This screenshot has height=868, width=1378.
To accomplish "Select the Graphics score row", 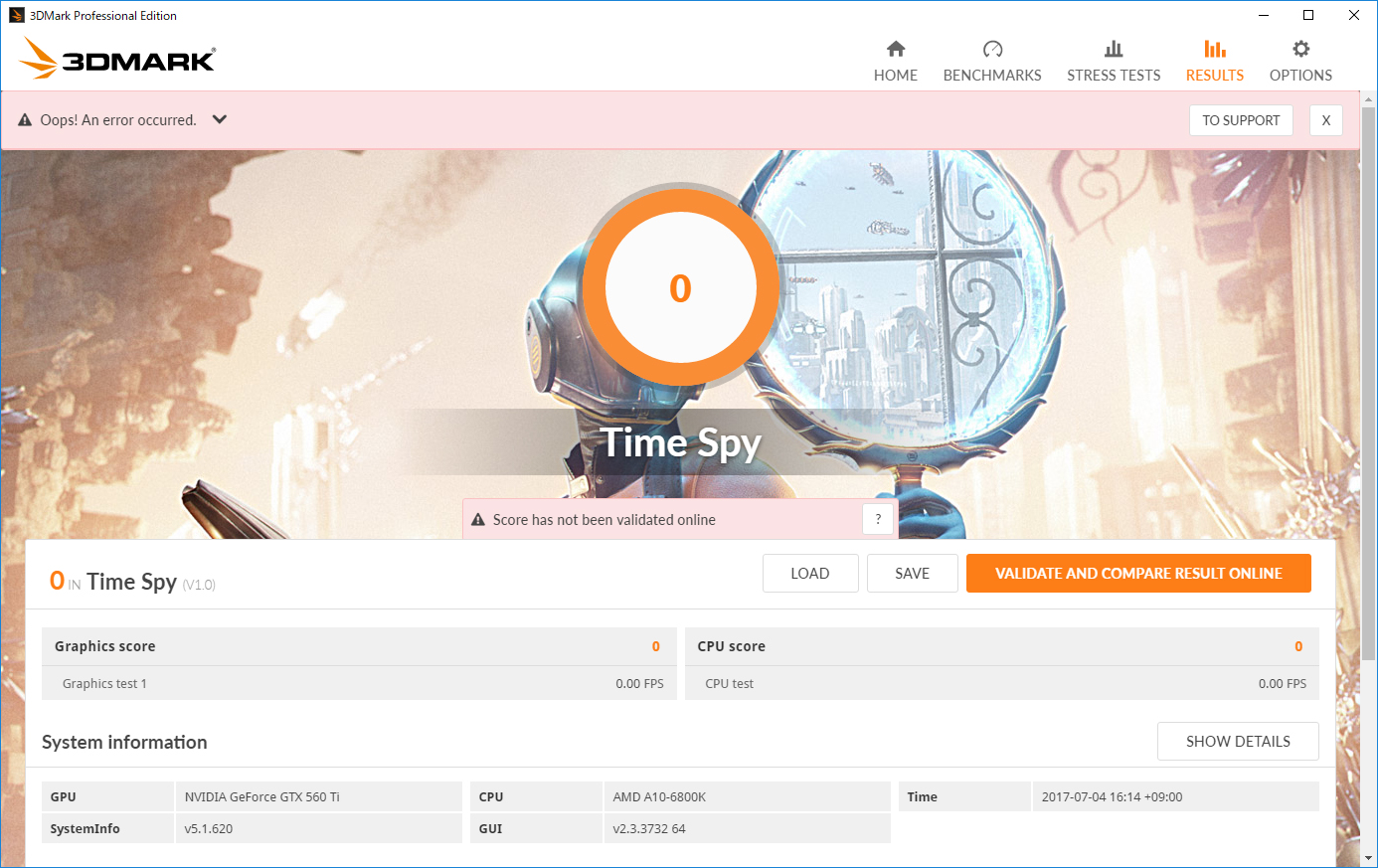I will (x=358, y=645).
